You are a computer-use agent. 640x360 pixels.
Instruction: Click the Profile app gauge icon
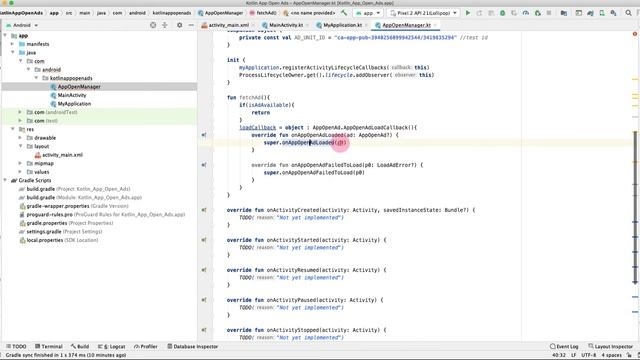click(x=526, y=13)
